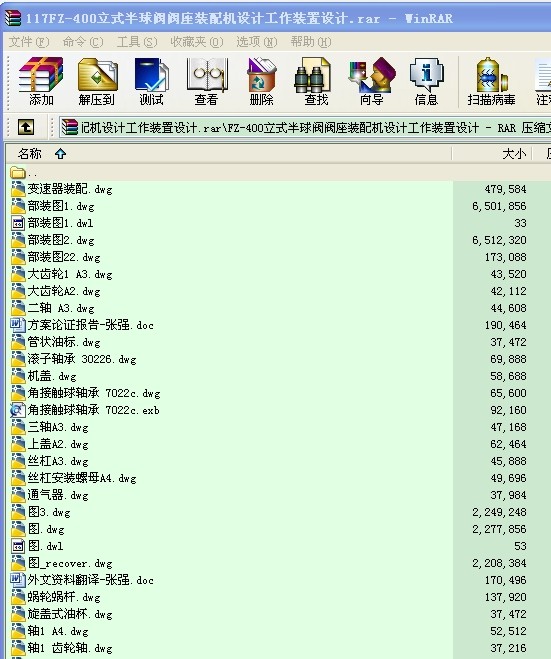Click size value 479,584
This screenshot has width=551, height=659.
pyautogui.click(x=506, y=189)
